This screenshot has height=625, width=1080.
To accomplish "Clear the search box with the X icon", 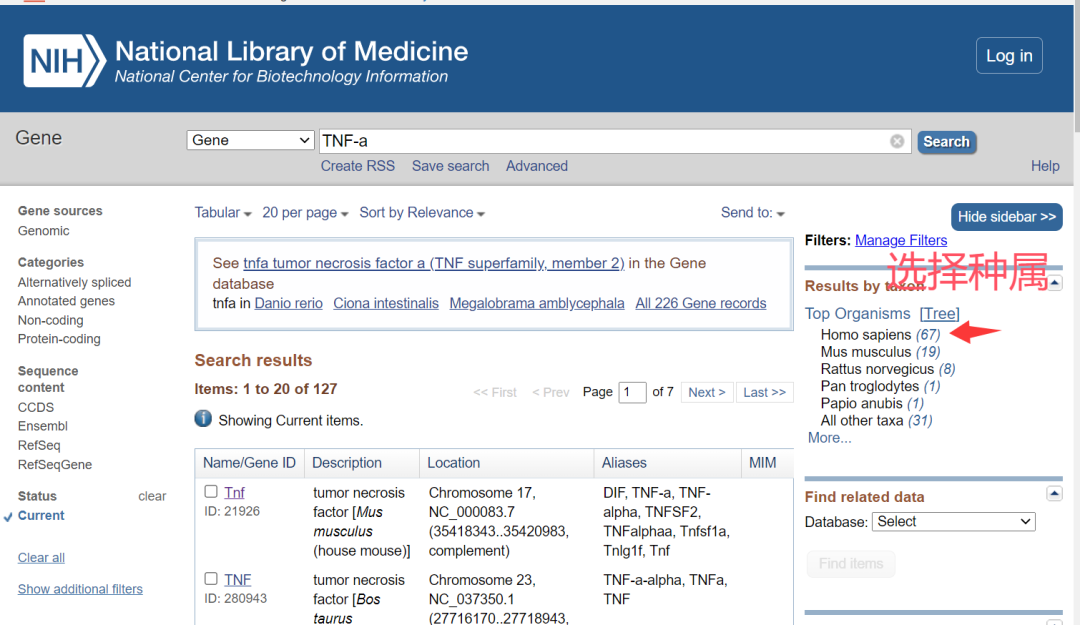I will (x=897, y=141).
